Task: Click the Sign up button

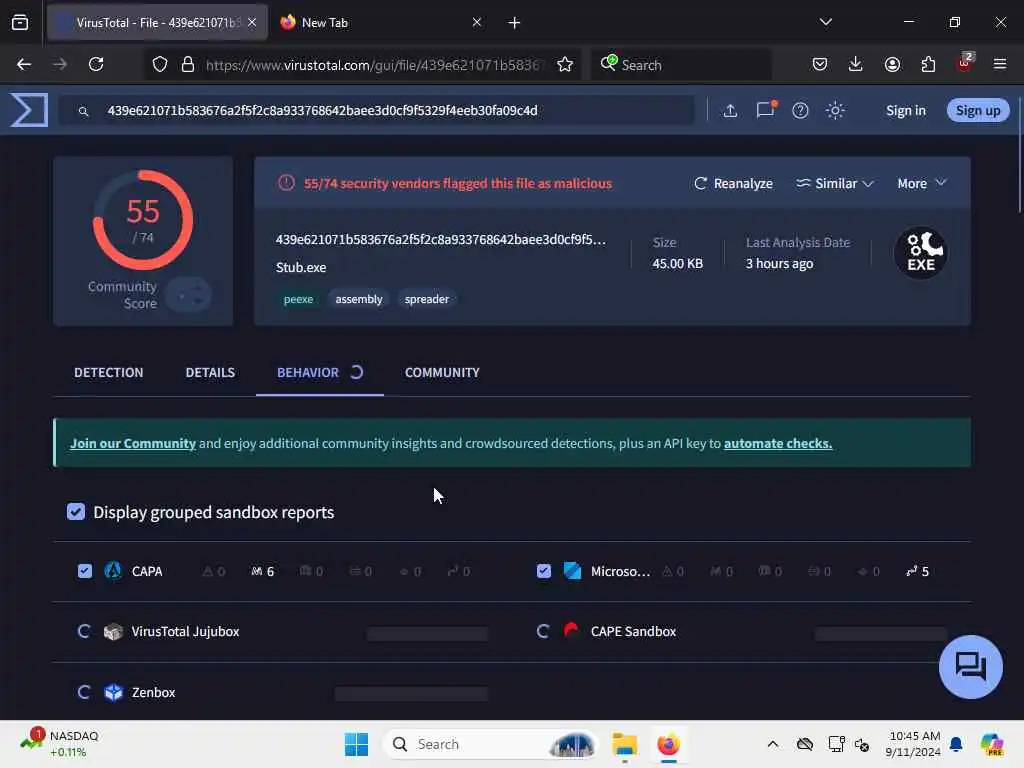Action: pyautogui.click(x=978, y=110)
